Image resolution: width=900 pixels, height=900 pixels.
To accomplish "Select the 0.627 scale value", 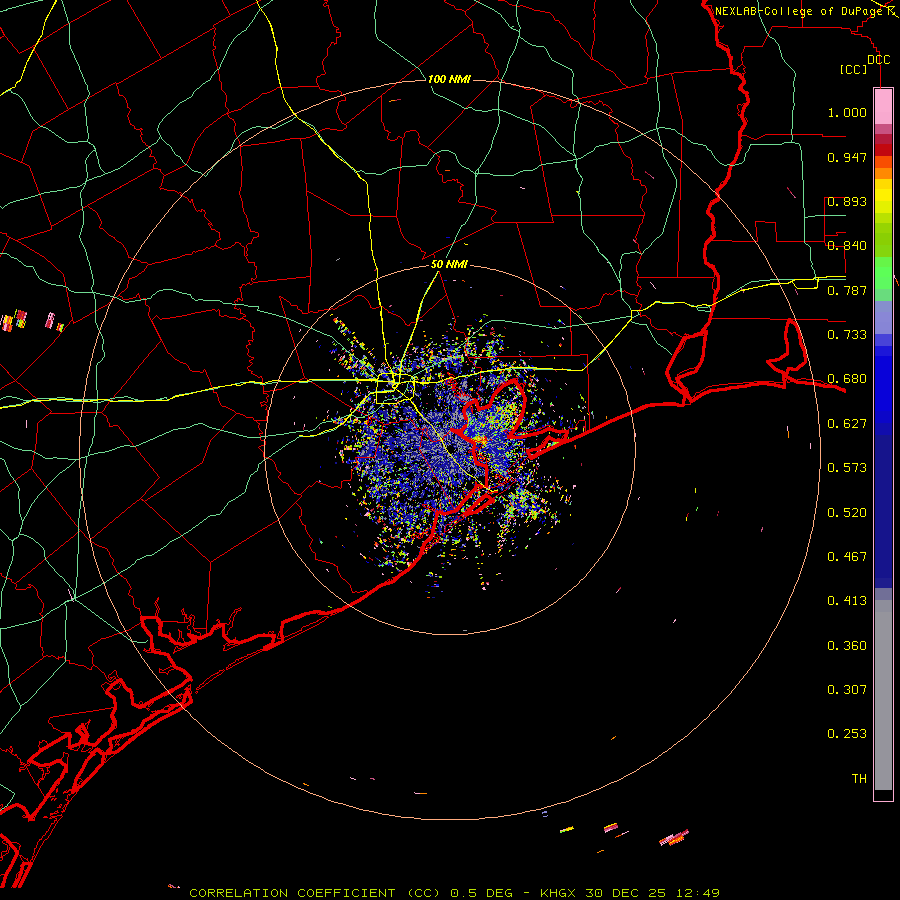I will (x=847, y=424).
